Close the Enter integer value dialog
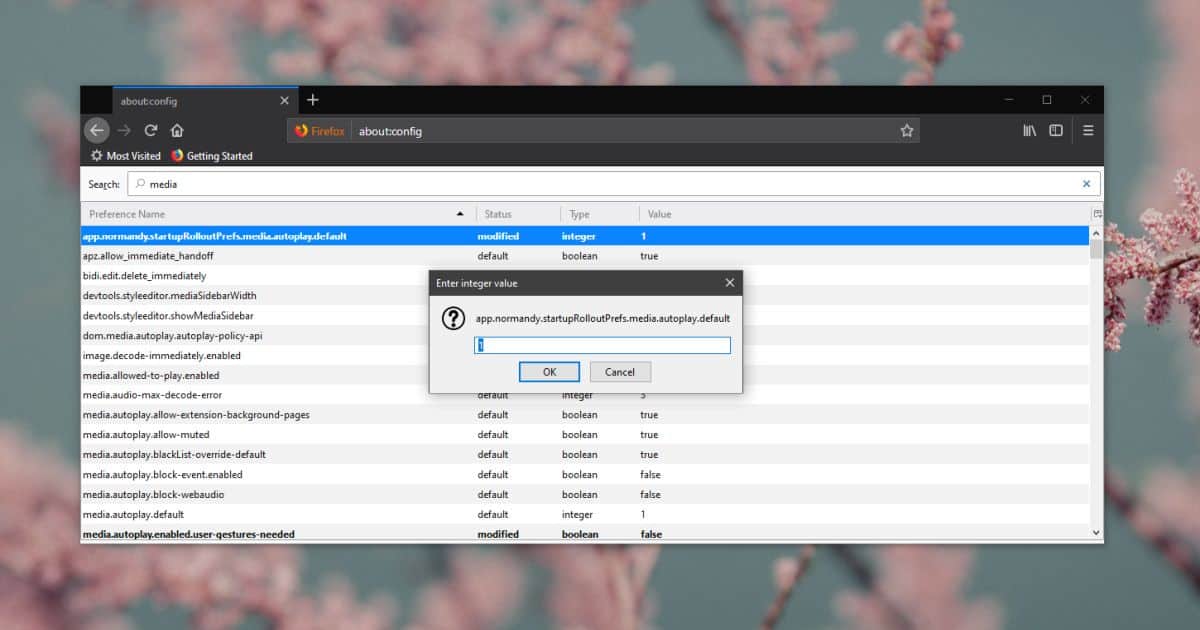 [730, 283]
